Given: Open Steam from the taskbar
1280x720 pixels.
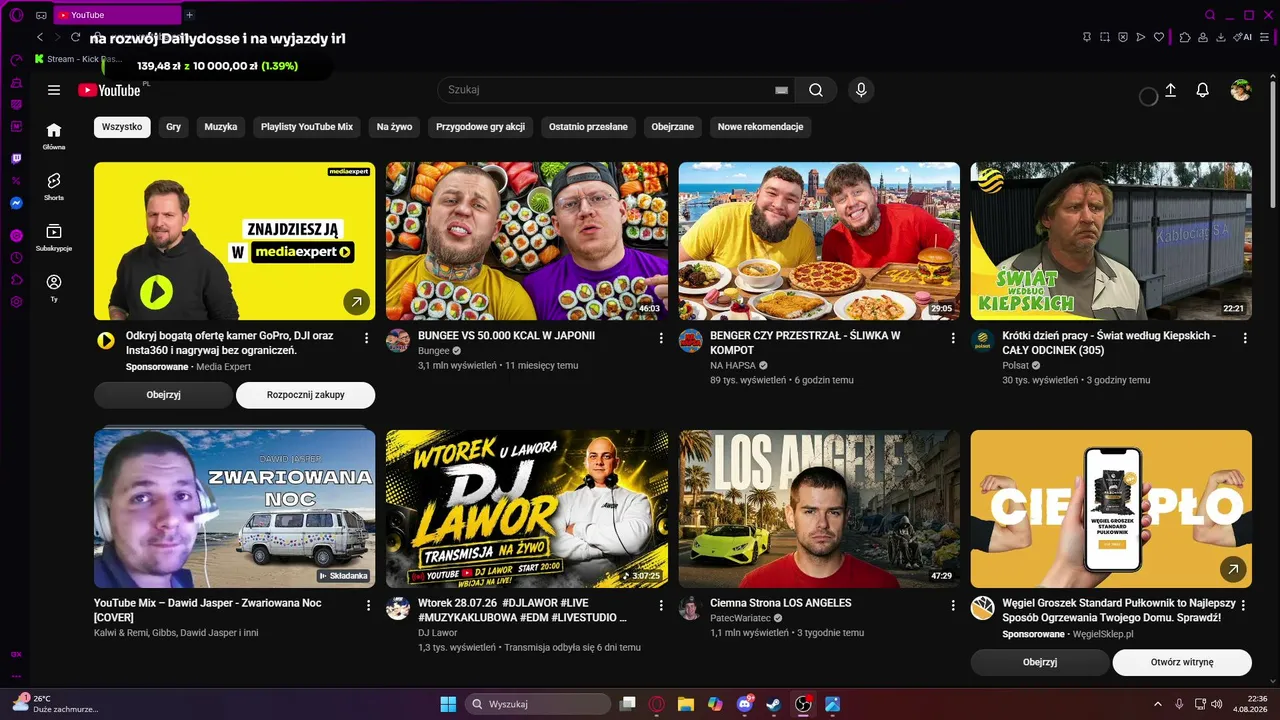Looking at the screenshot, I should click(x=773, y=704).
